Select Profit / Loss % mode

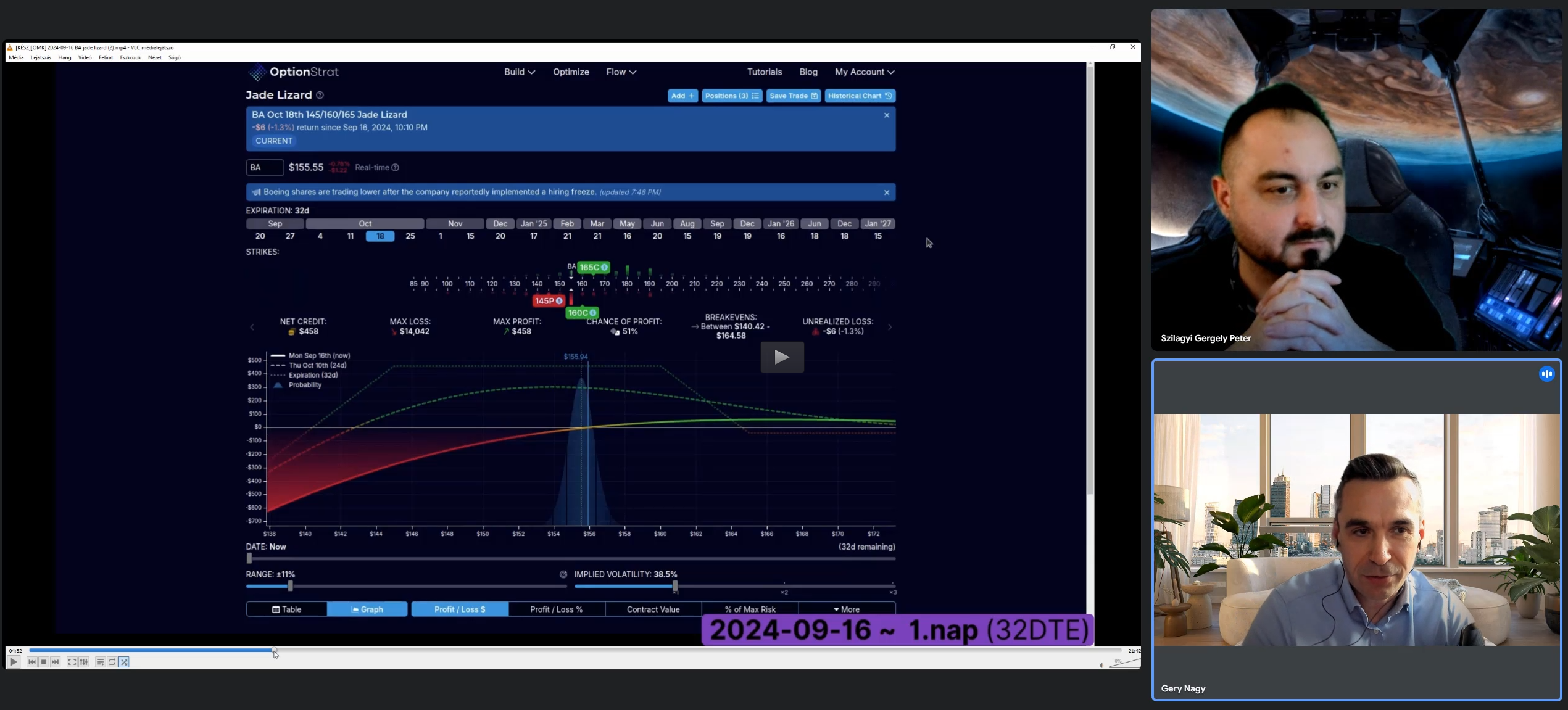click(x=557, y=609)
